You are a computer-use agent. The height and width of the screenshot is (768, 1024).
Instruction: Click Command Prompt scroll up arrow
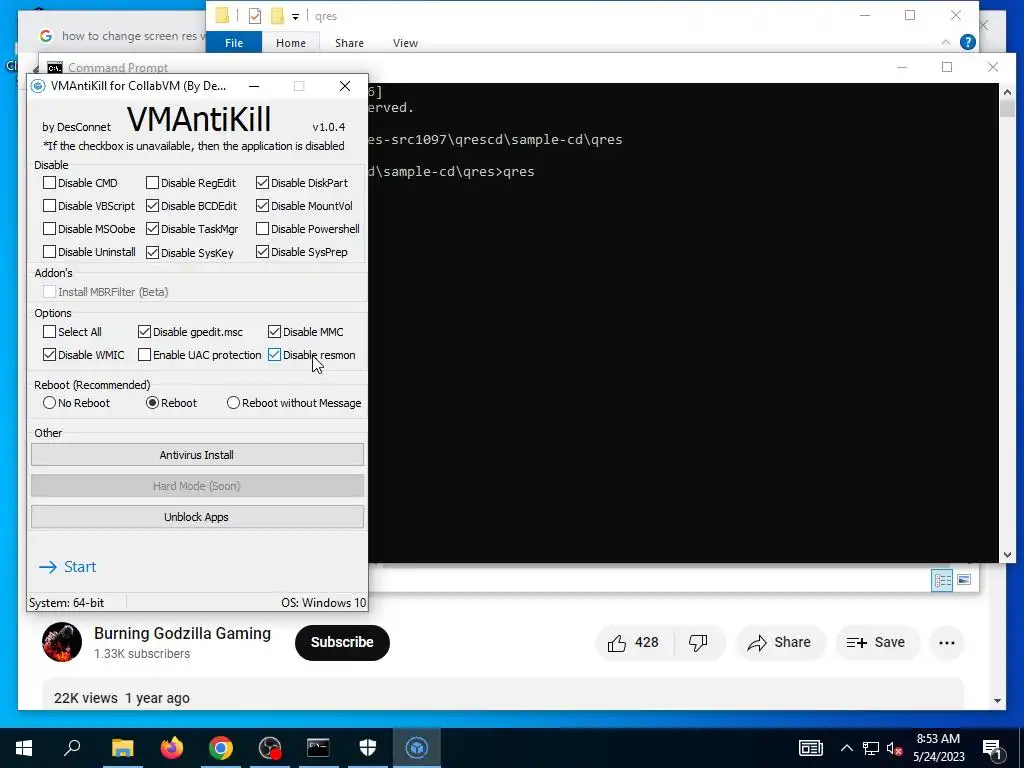coord(1007,92)
